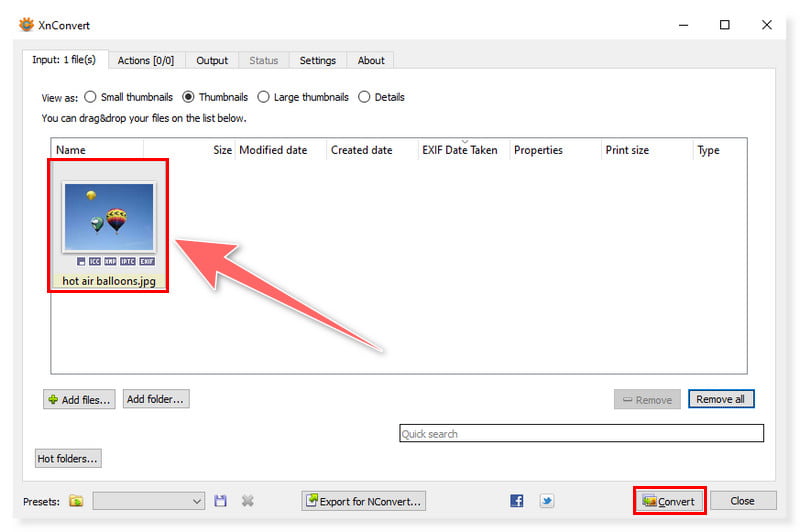Select the Large thumbnails view option
Viewport: 800px width, 532px height.
tap(264, 97)
